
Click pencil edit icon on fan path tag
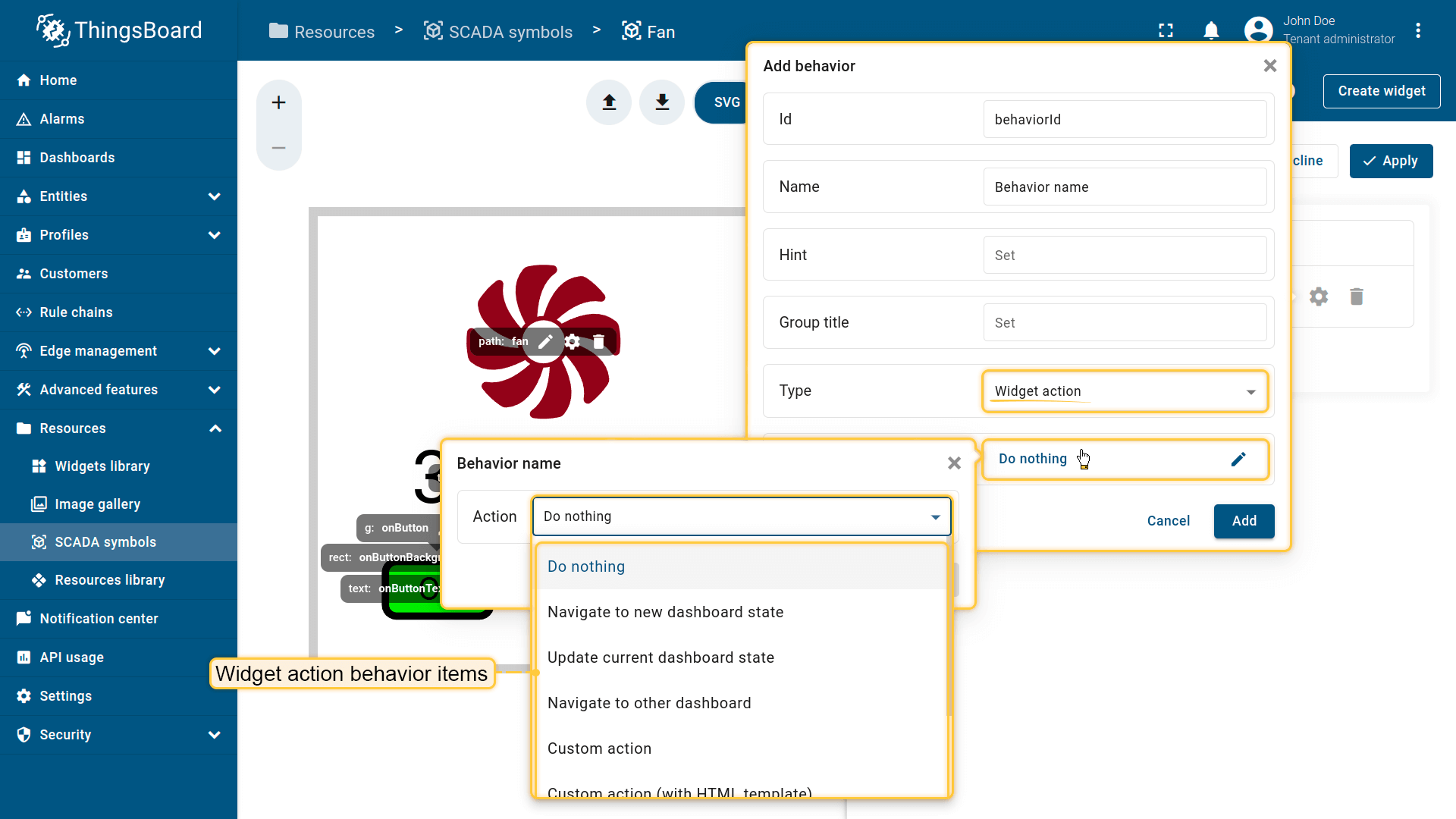coord(545,342)
